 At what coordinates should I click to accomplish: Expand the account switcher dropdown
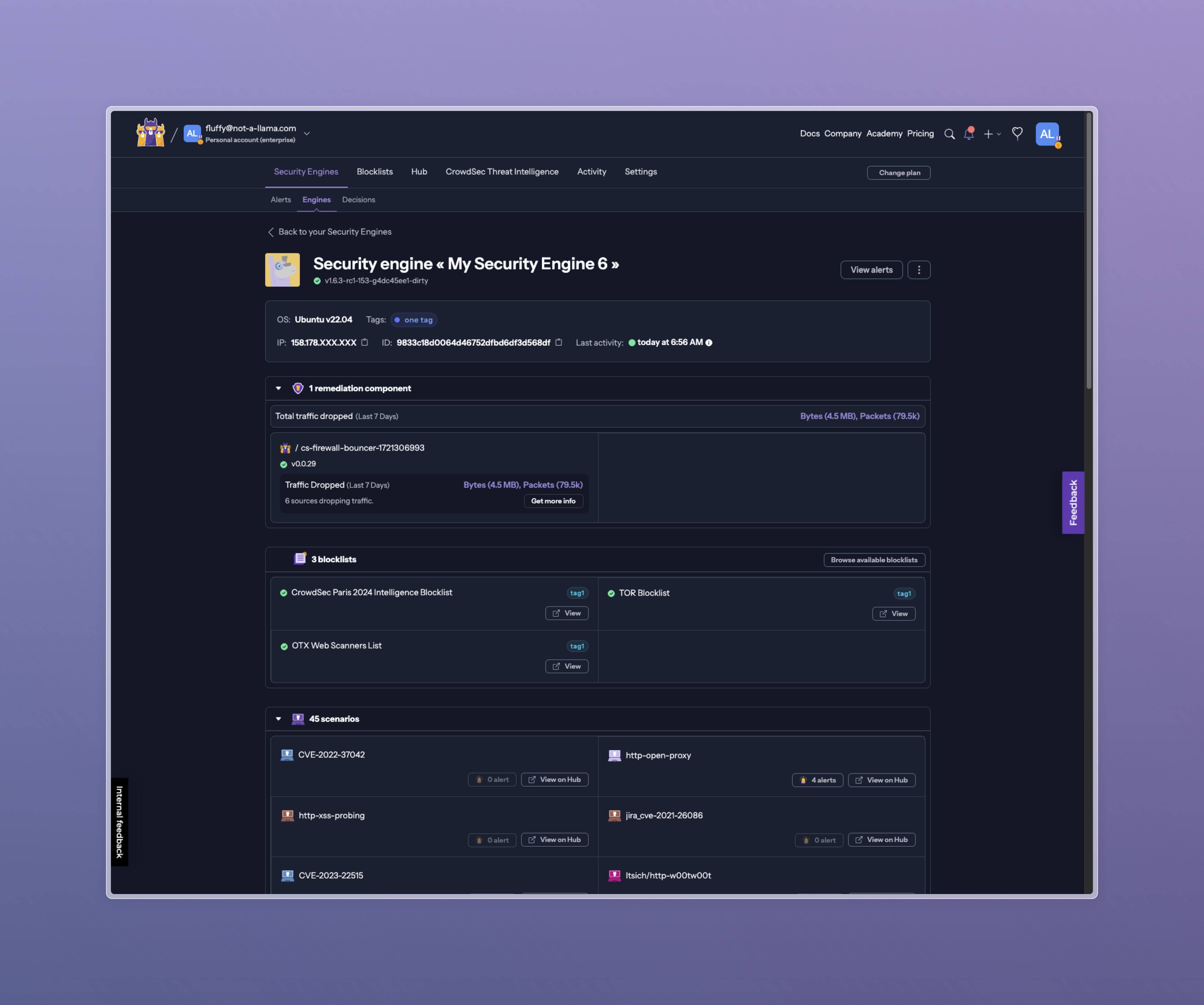307,133
